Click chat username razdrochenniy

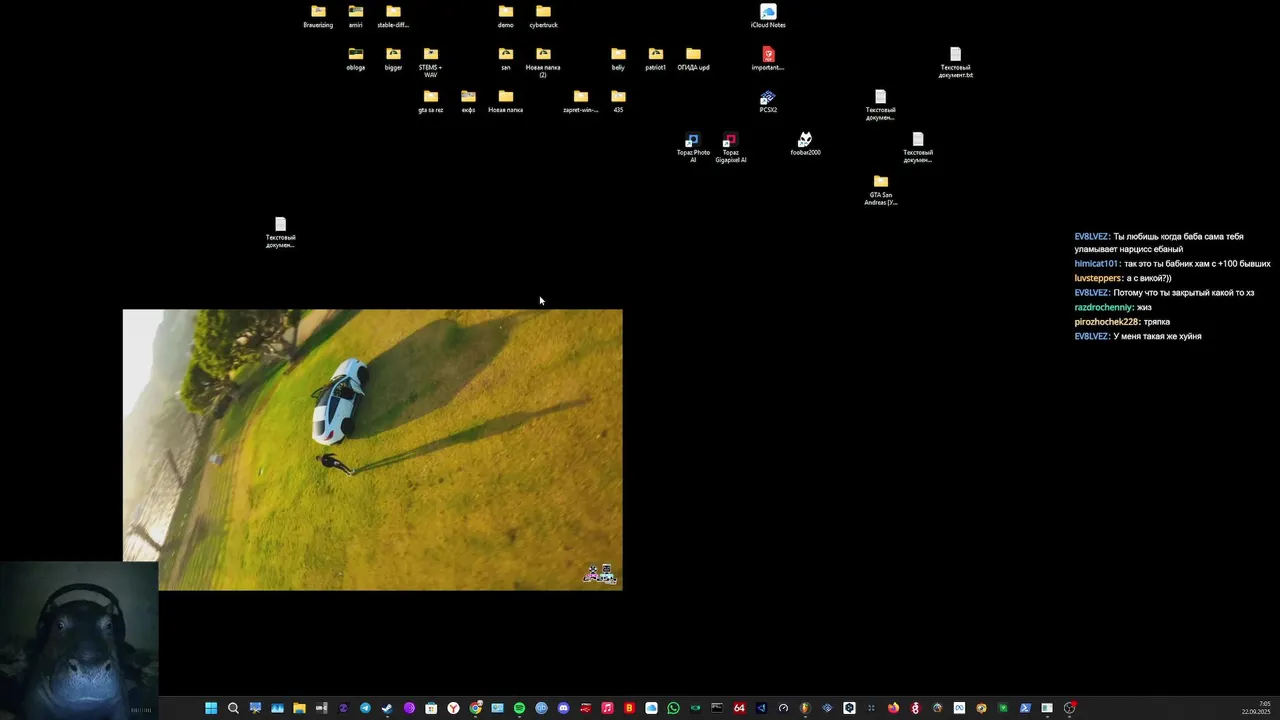click(x=1104, y=308)
